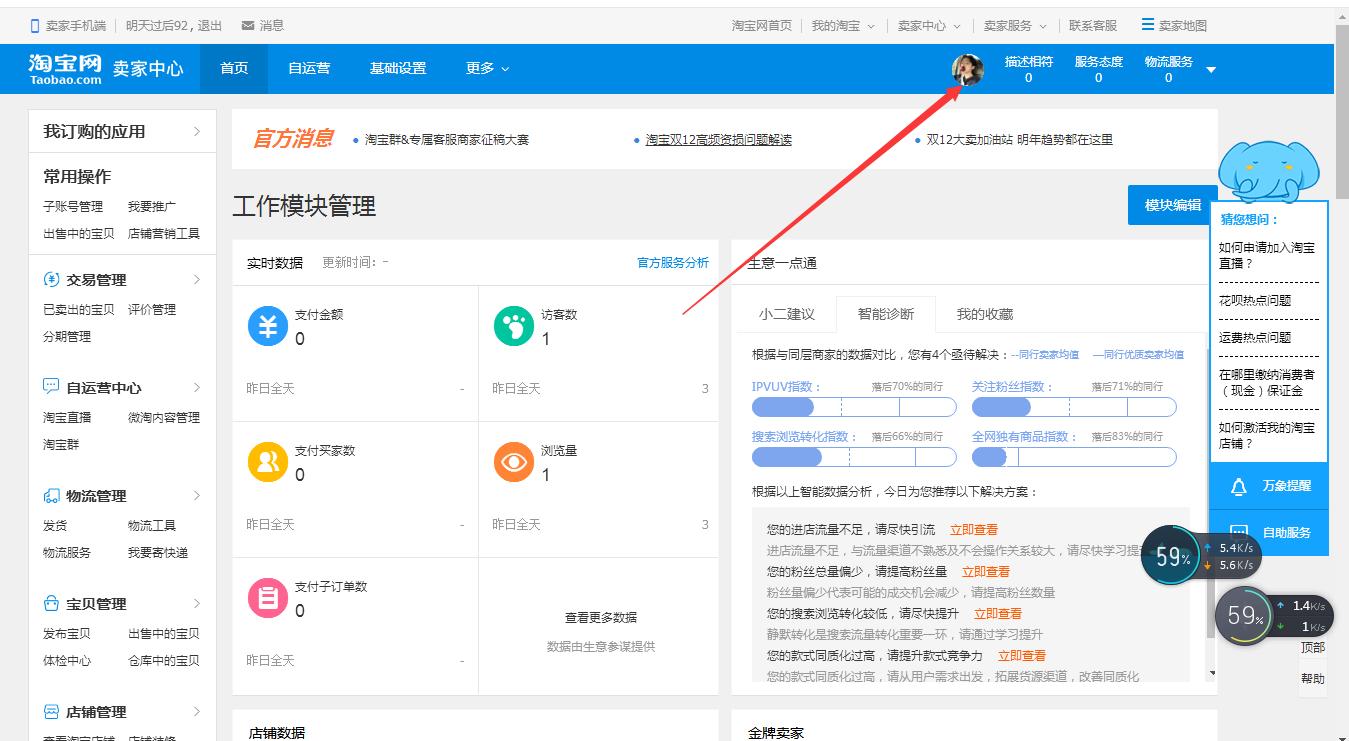1349x741 pixels.
Task: Click the IPVUV指数 progress bar
Action: (x=854, y=407)
